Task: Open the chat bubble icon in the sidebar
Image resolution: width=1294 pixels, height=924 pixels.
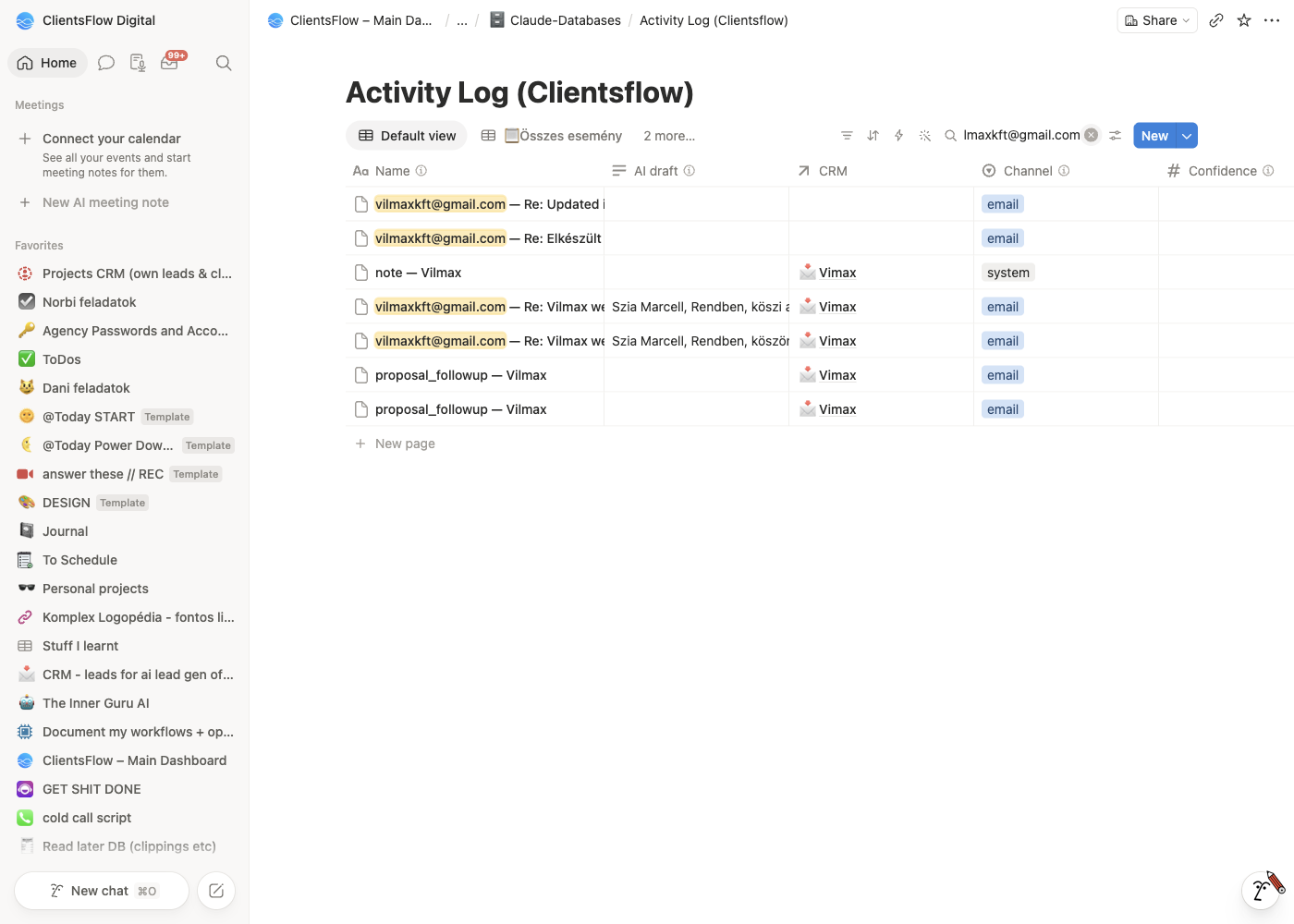Action: 106,63
